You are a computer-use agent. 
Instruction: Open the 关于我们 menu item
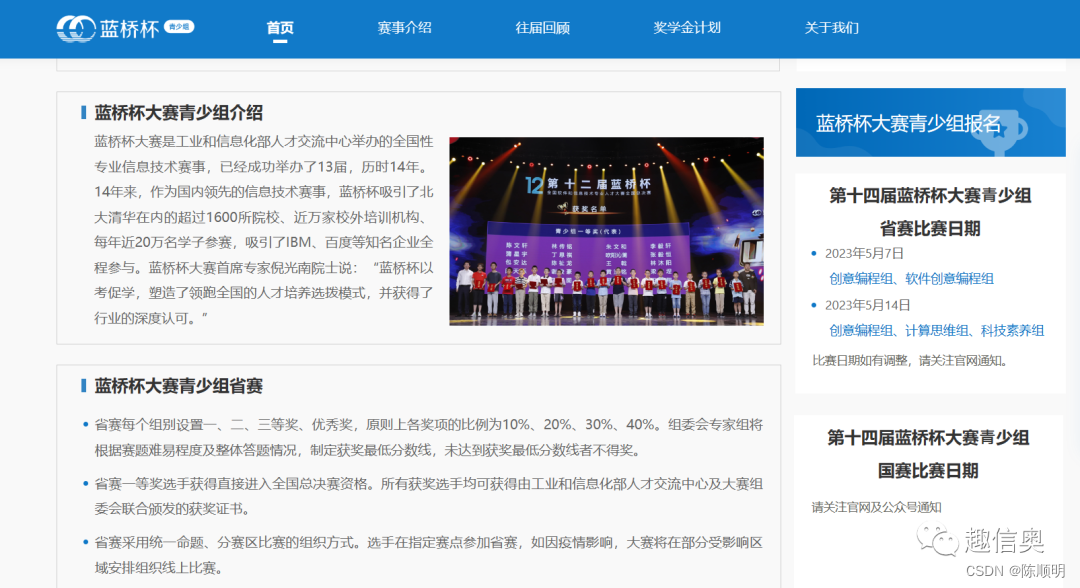[831, 28]
